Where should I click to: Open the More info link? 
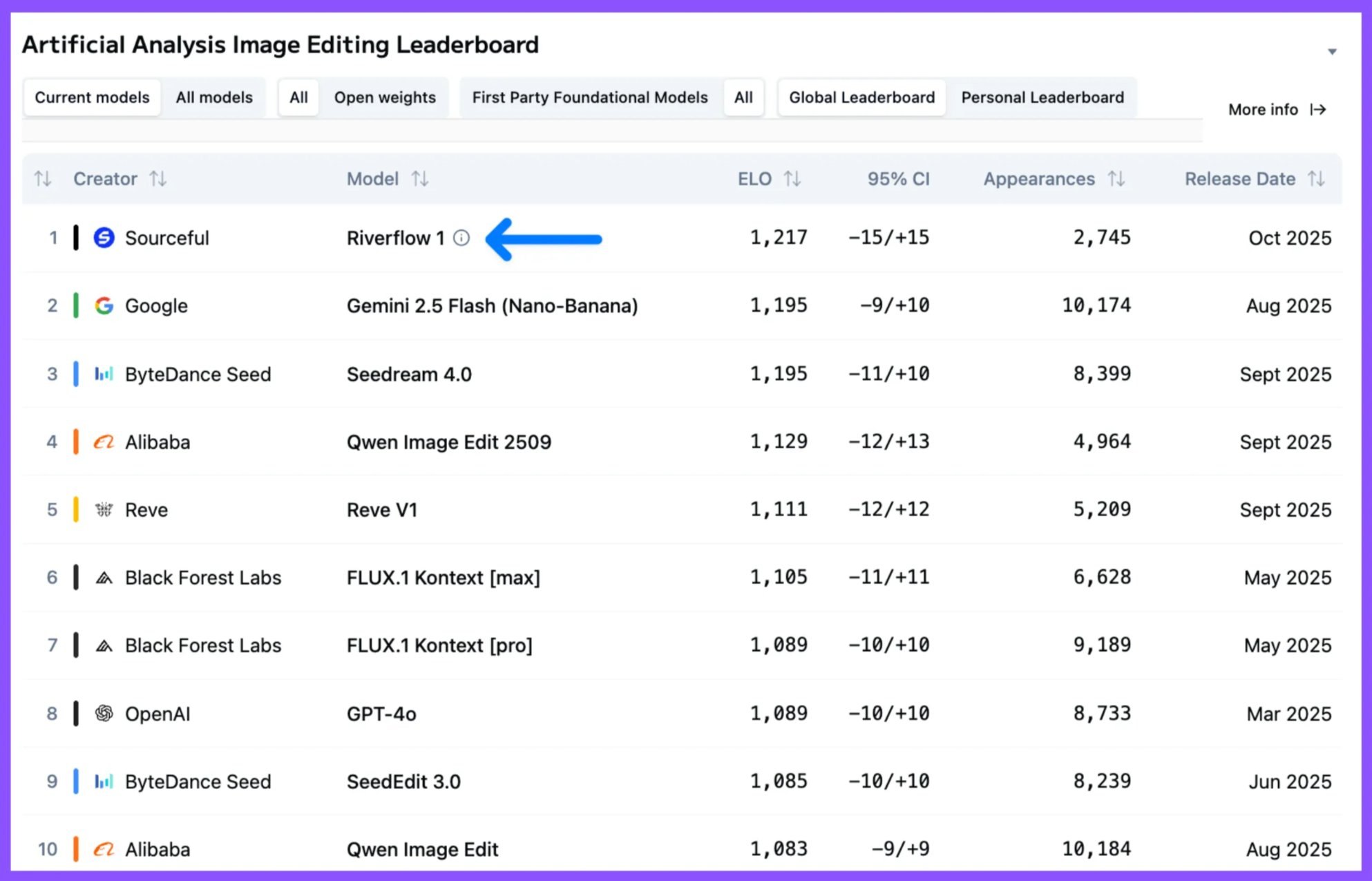point(1277,110)
